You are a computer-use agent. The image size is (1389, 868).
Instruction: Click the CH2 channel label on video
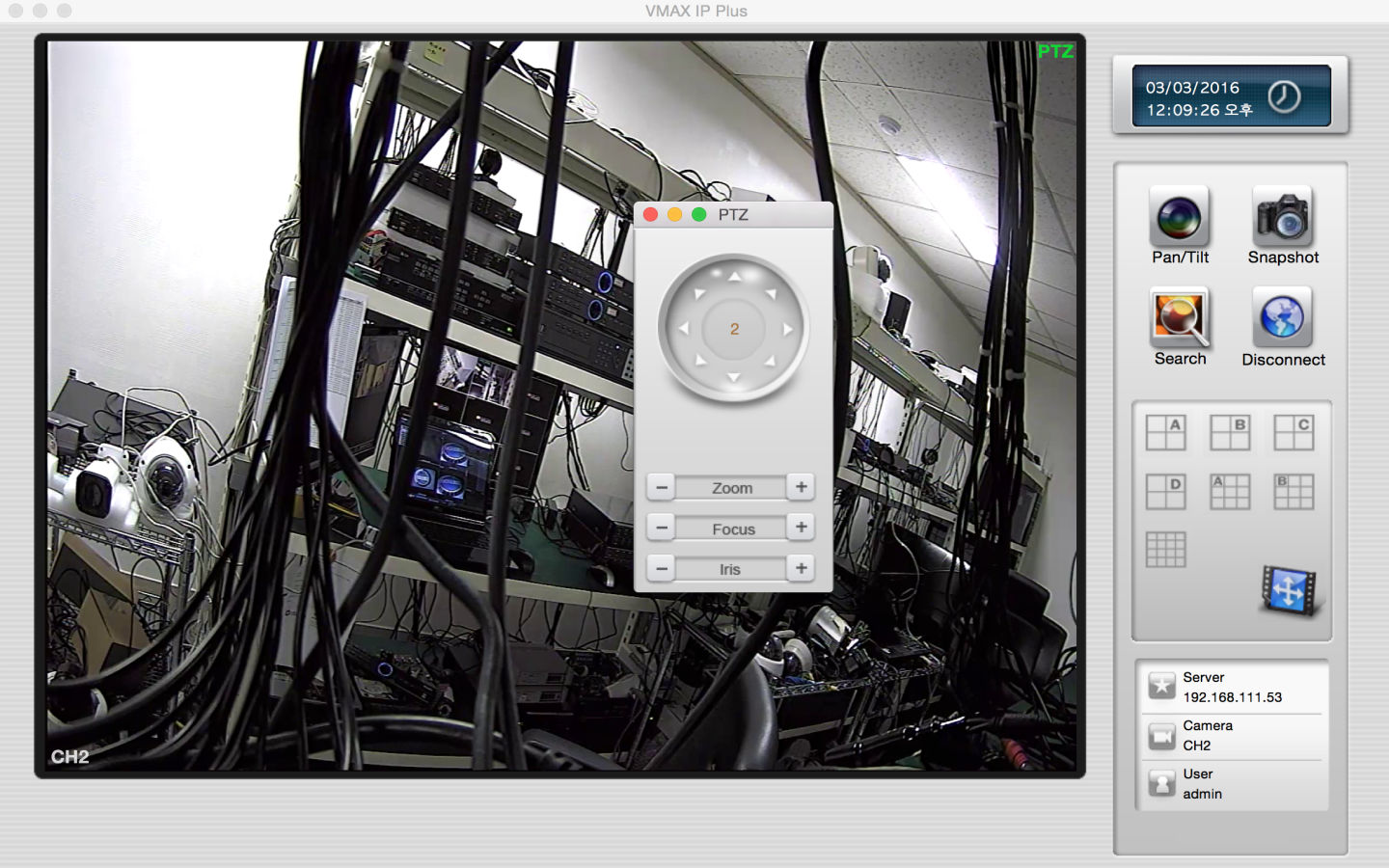pos(69,757)
